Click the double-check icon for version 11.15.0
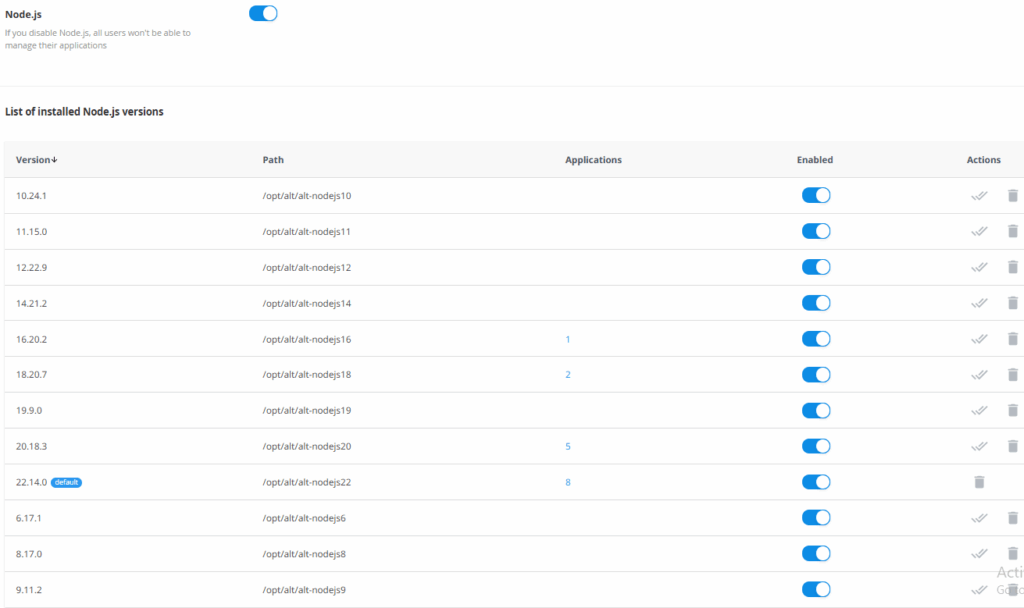This screenshot has width=1024, height=608. click(x=980, y=231)
